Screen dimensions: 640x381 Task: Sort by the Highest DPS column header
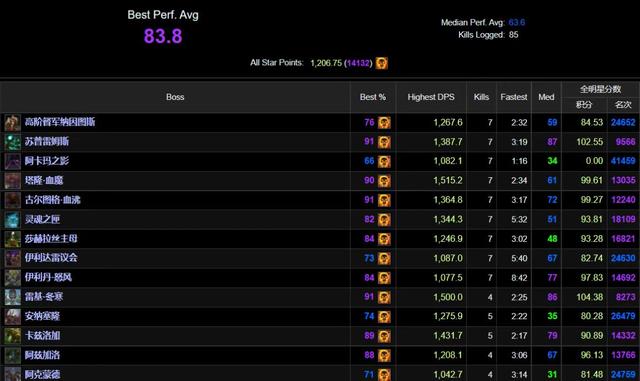click(x=431, y=97)
